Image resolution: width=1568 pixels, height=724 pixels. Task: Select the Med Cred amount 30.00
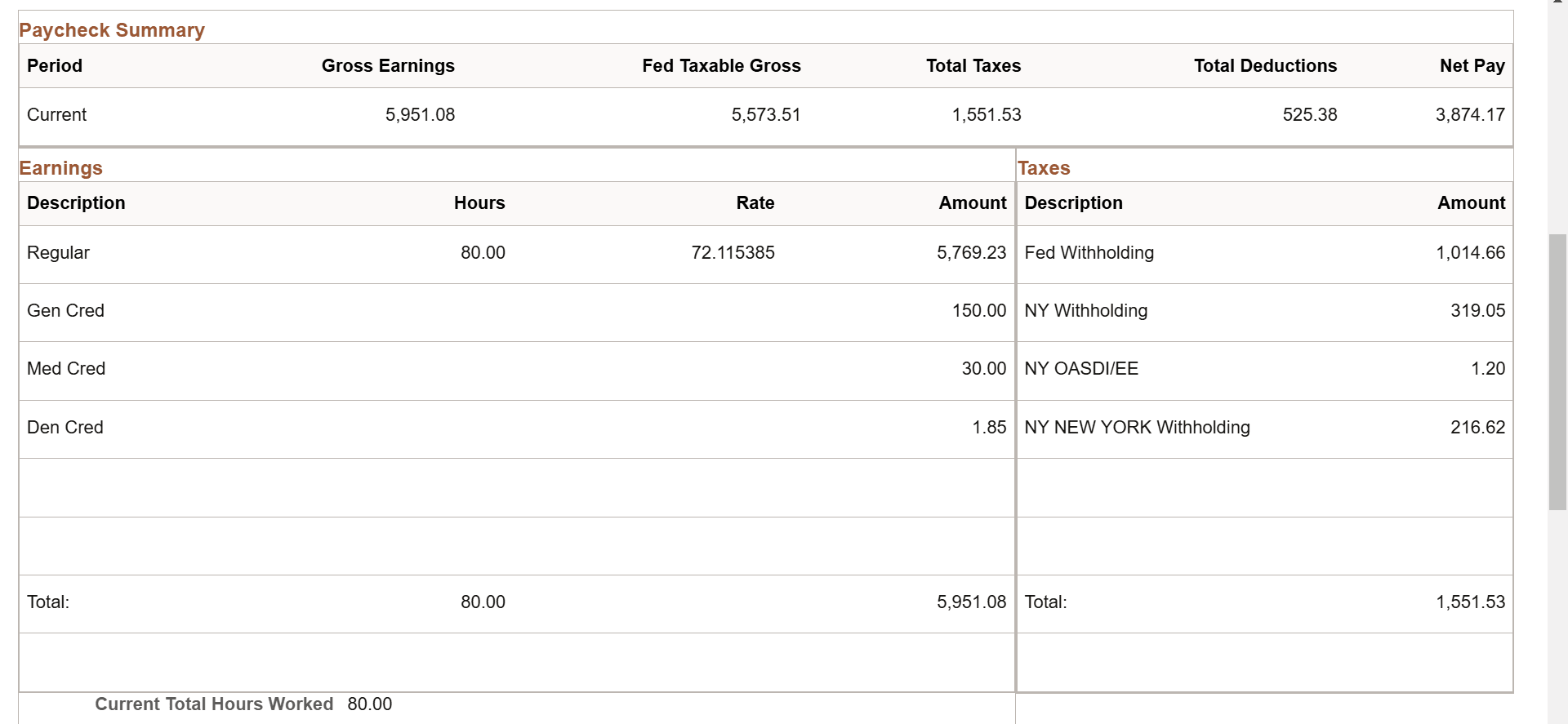[x=984, y=369]
